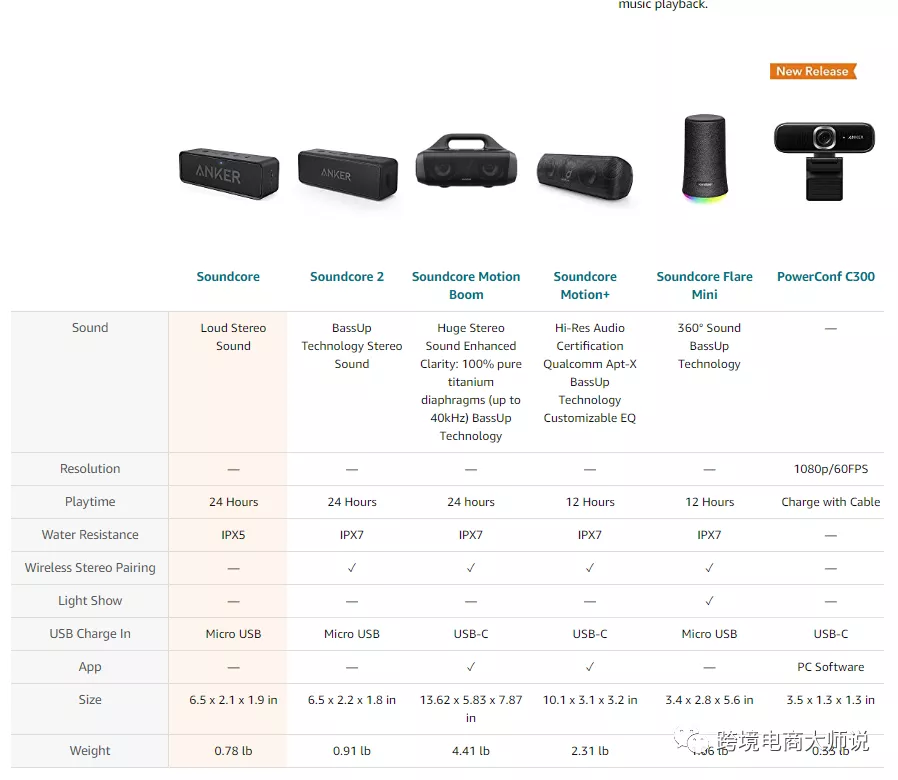Click the 2.31 lb weight value
The height and width of the screenshot is (780, 898).
[x=590, y=751]
